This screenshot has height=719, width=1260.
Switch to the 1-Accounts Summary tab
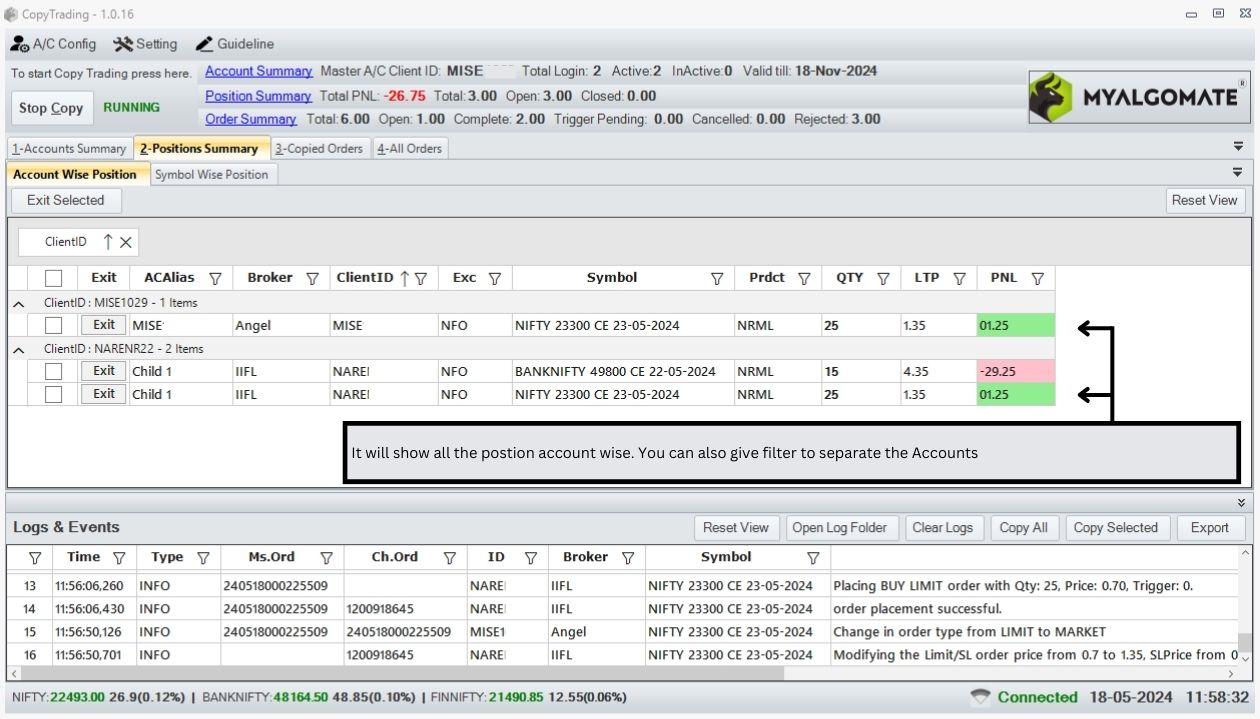(69, 149)
